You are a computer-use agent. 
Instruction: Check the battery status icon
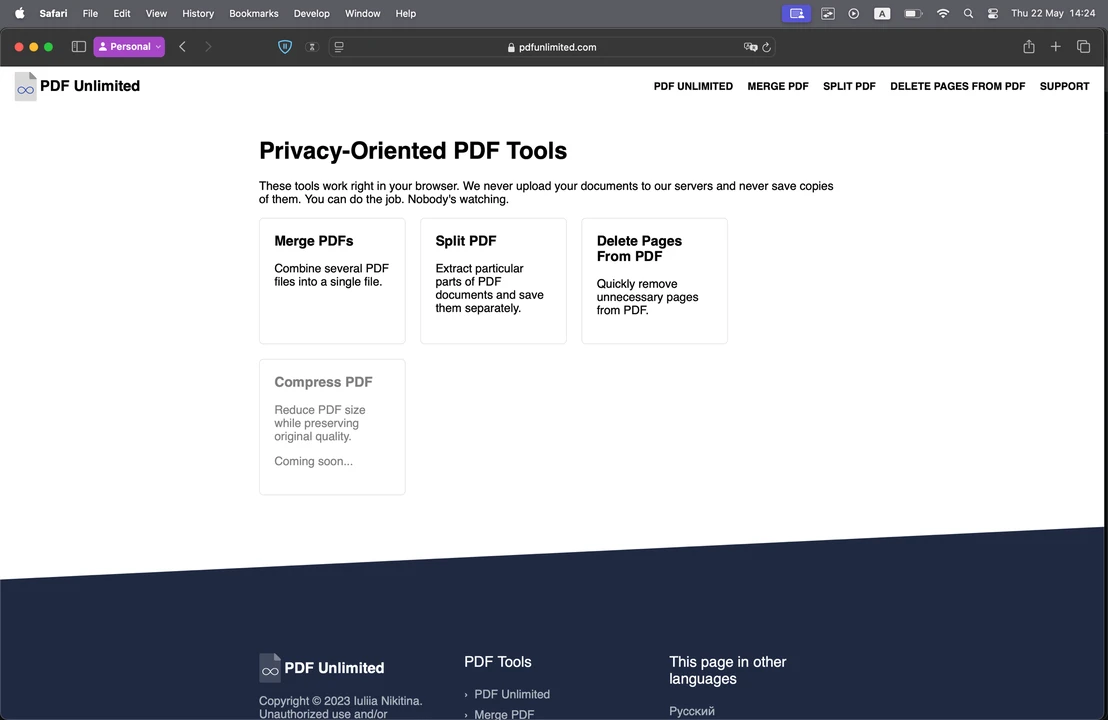point(913,13)
